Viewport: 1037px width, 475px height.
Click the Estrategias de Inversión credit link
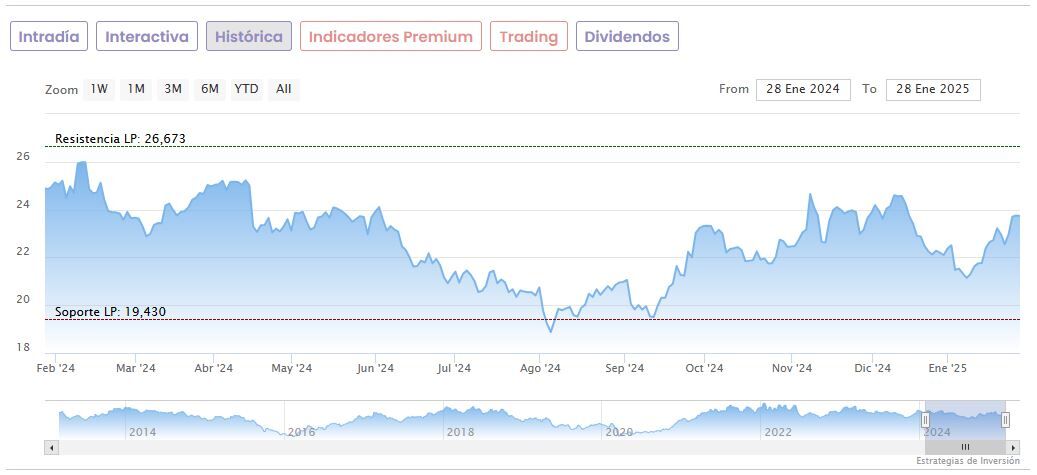(x=967, y=461)
